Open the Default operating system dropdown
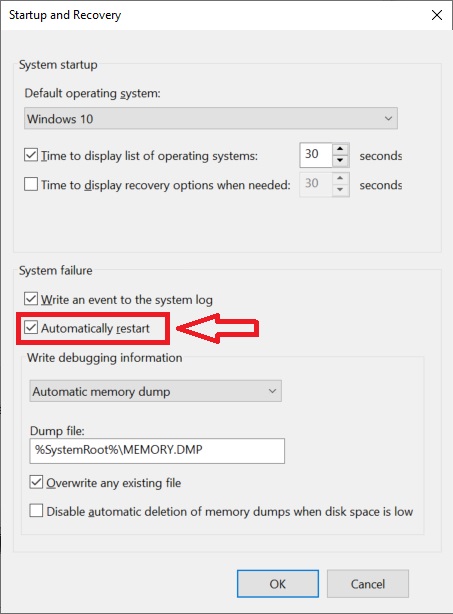Screen dimensions: 453x614 coord(211,118)
